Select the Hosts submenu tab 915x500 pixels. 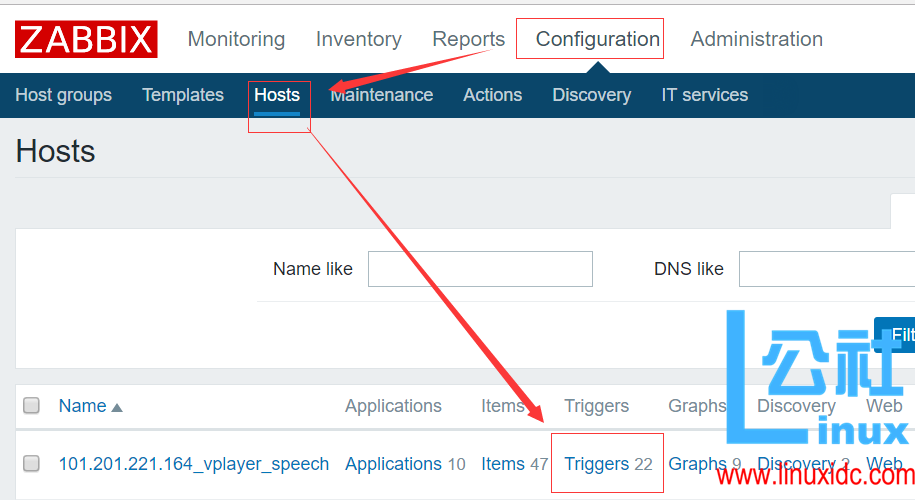277,95
